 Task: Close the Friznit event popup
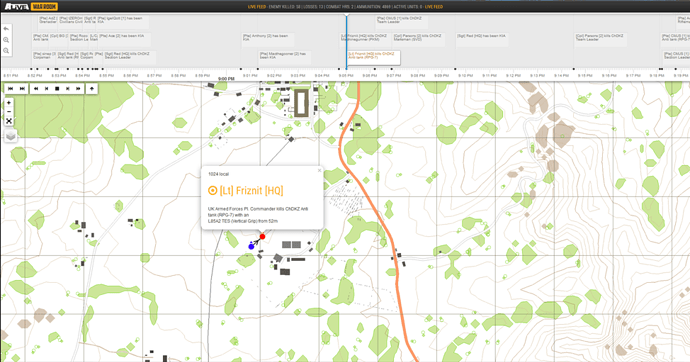[x=319, y=171]
